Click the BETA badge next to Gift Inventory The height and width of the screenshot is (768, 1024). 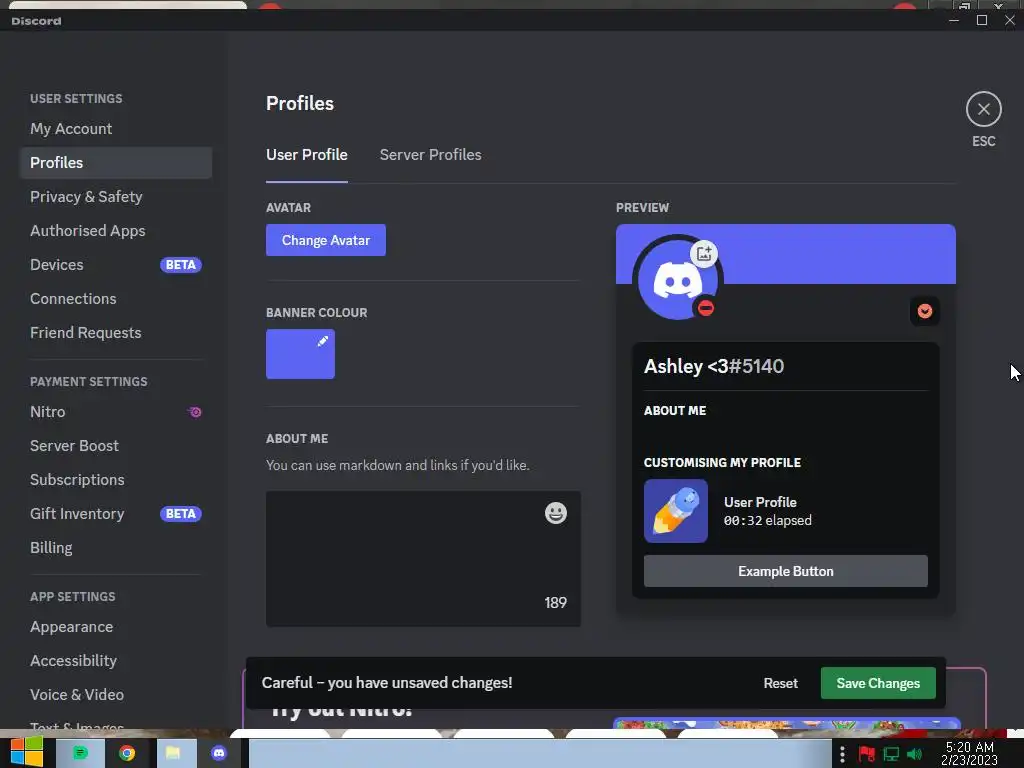[181, 513]
